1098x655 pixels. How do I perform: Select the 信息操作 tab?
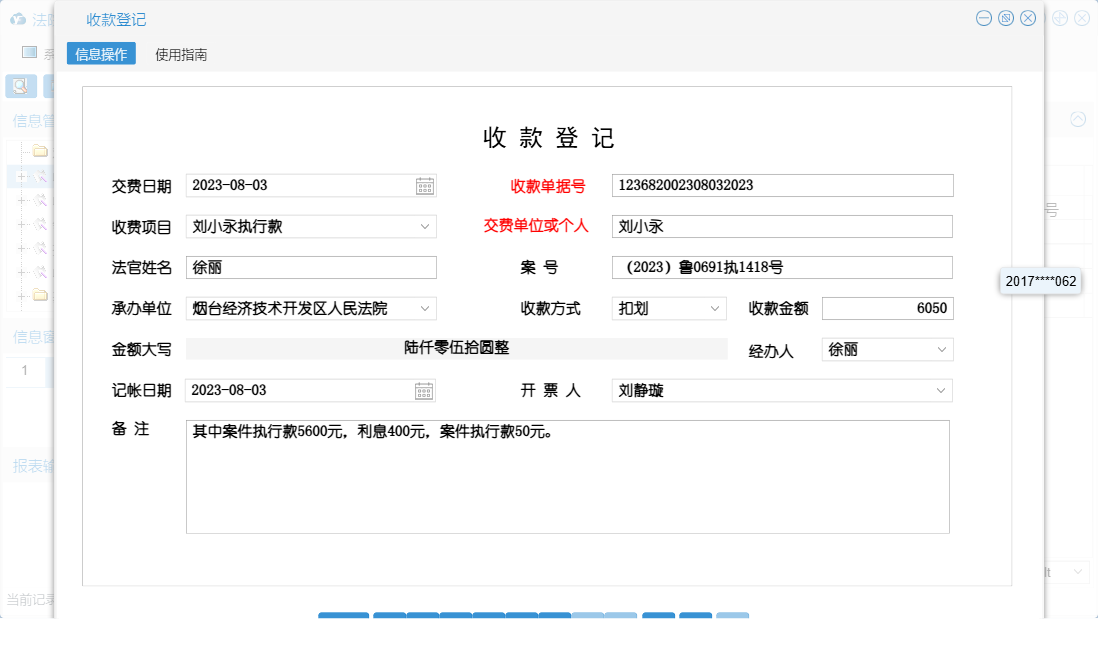tap(101, 53)
